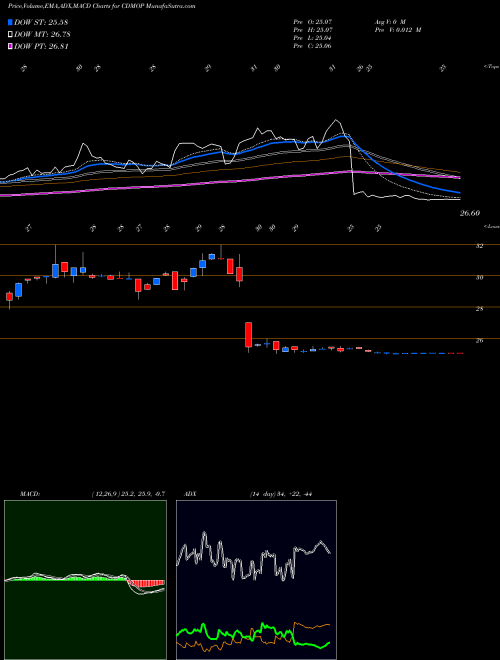Click the MACD panel title label
Screen dimensions: 500x660
coord(30,494)
